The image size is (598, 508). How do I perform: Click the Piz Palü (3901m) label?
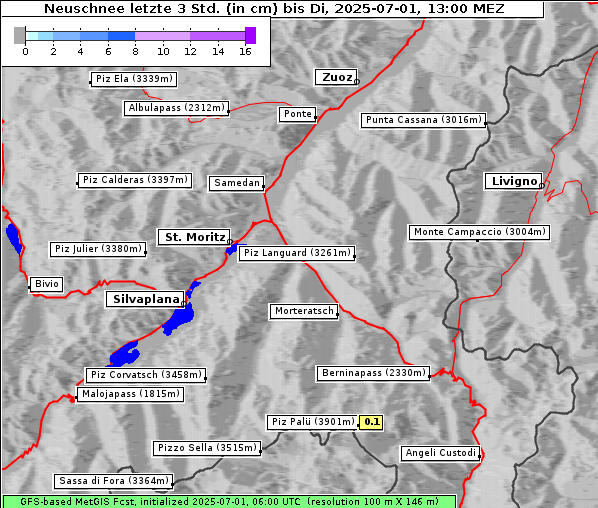coord(313,422)
